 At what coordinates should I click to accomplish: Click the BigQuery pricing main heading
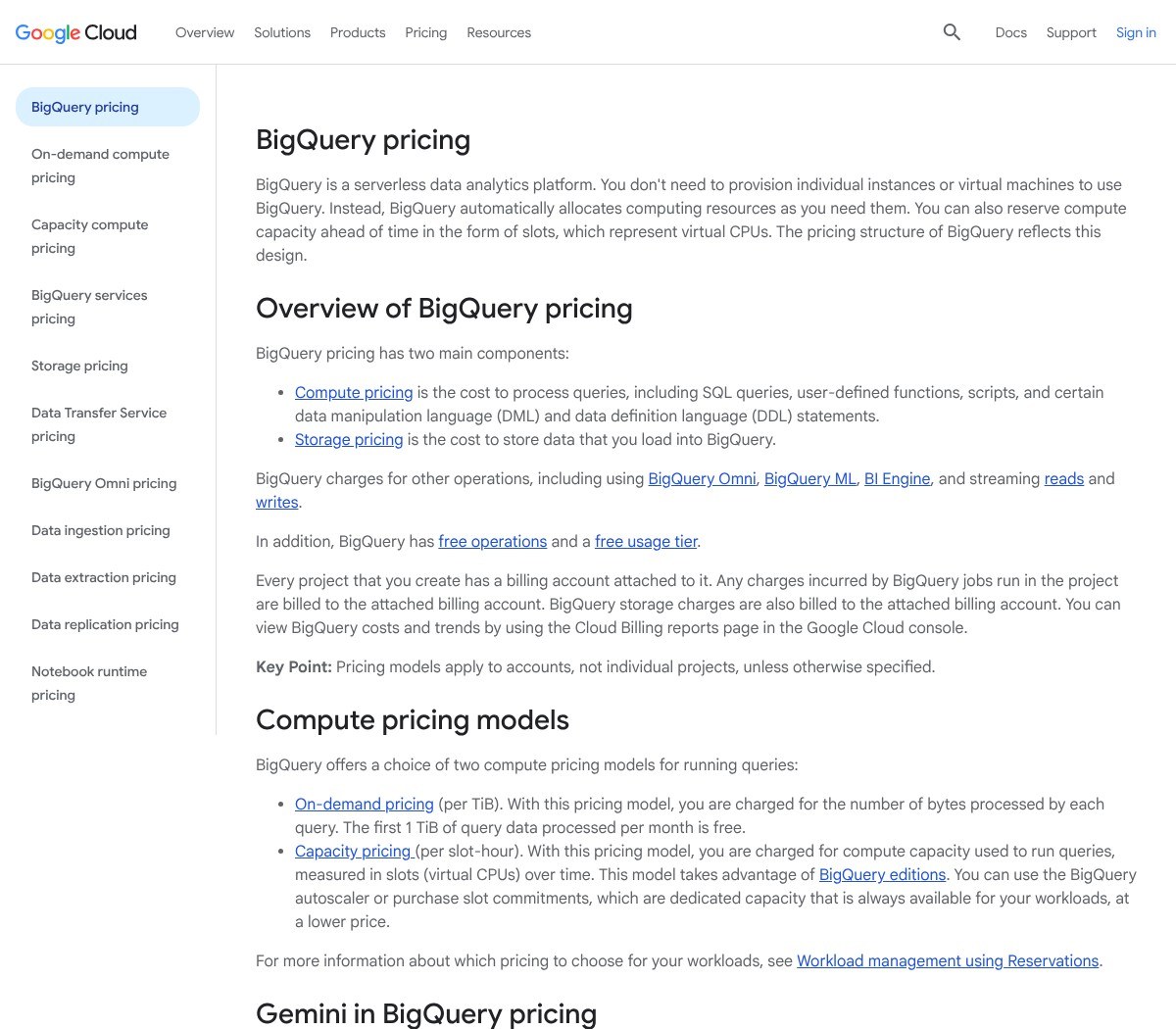[363, 140]
